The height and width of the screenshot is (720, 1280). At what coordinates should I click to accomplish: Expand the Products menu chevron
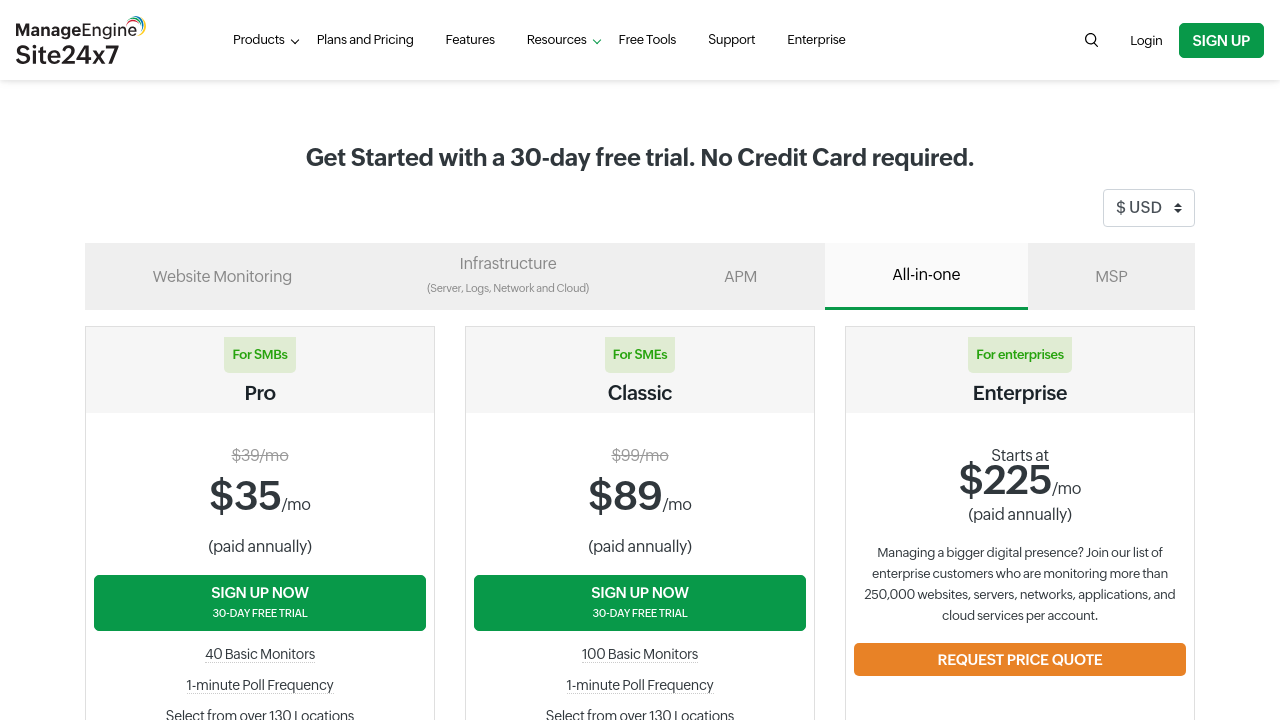tap(294, 41)
